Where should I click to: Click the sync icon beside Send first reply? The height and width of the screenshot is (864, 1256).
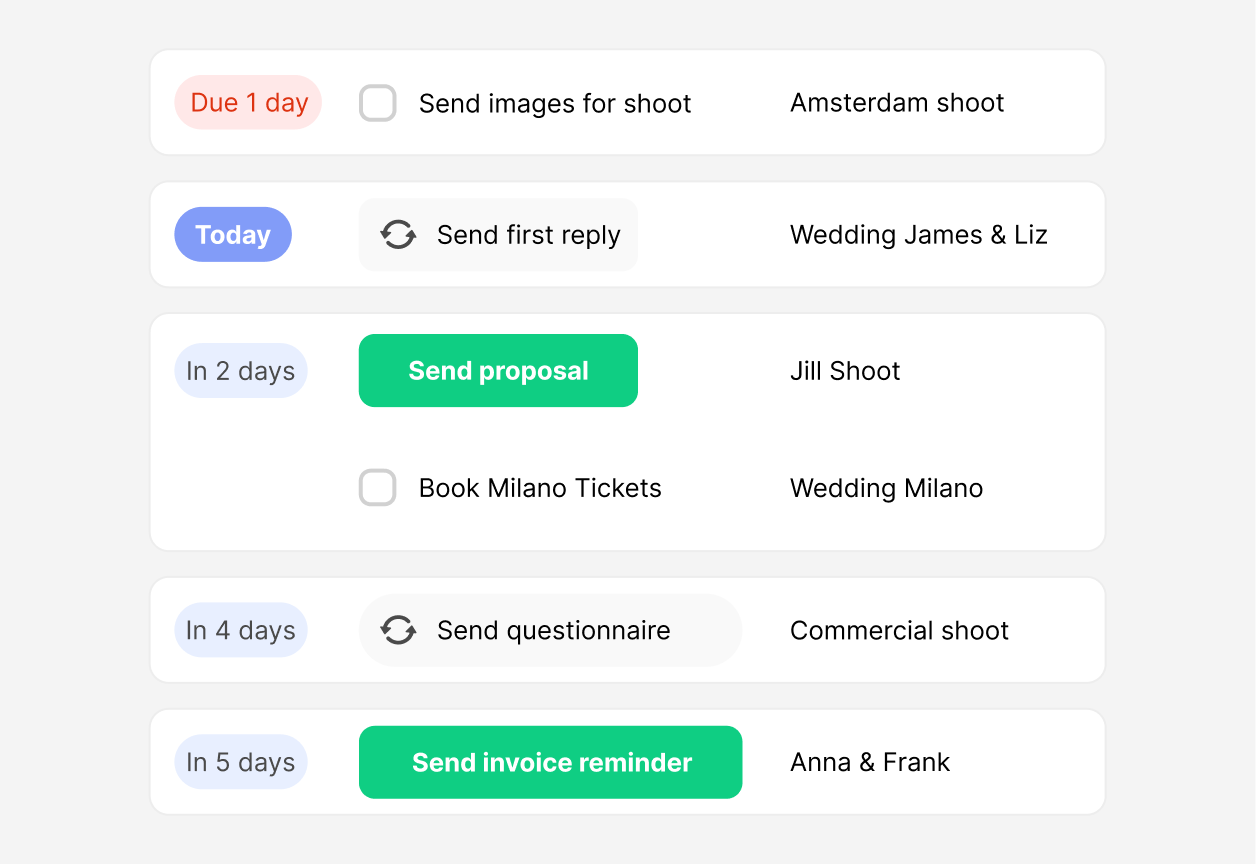[398, 235]
